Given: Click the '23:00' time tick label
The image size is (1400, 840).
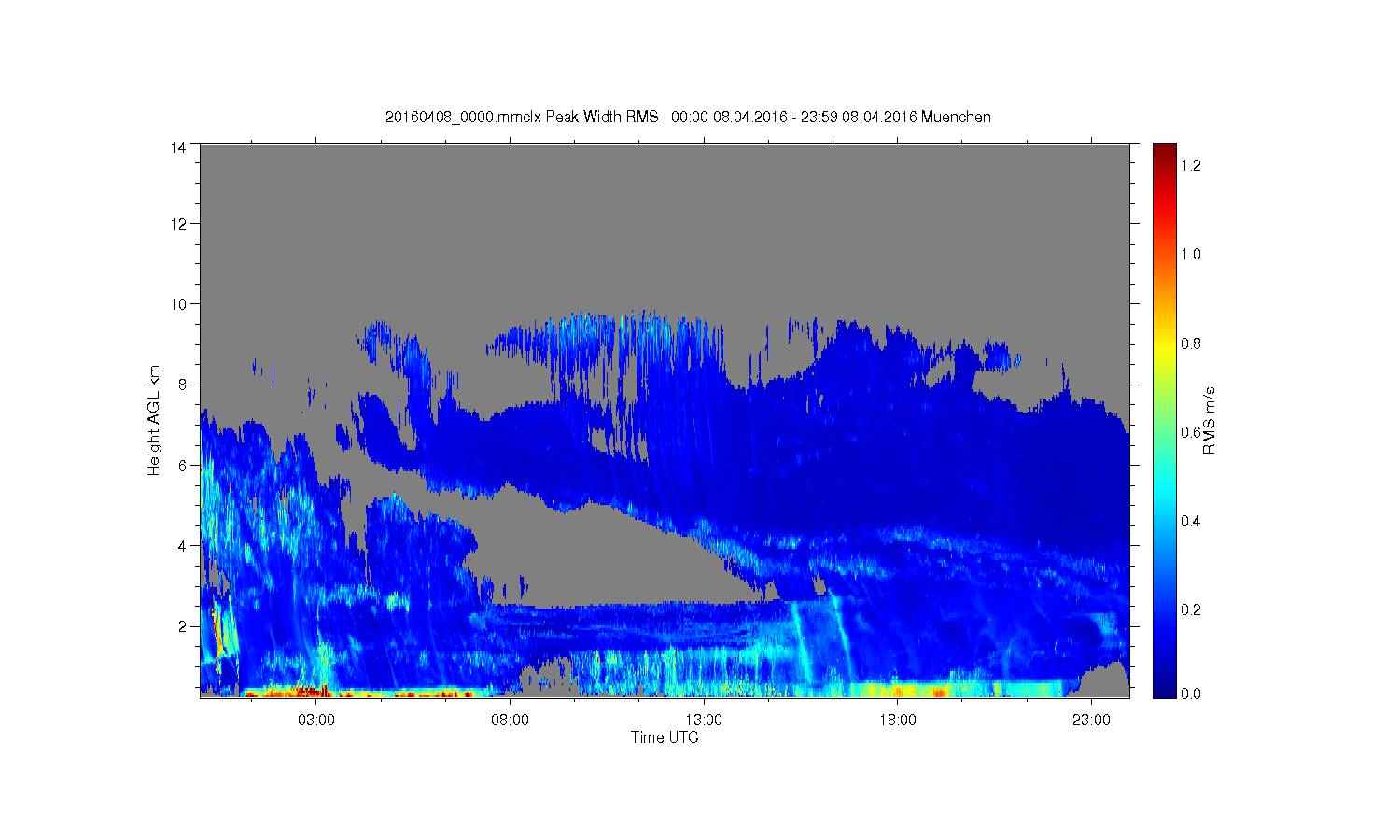Looking at the screenshot, I should point(1091,721).
